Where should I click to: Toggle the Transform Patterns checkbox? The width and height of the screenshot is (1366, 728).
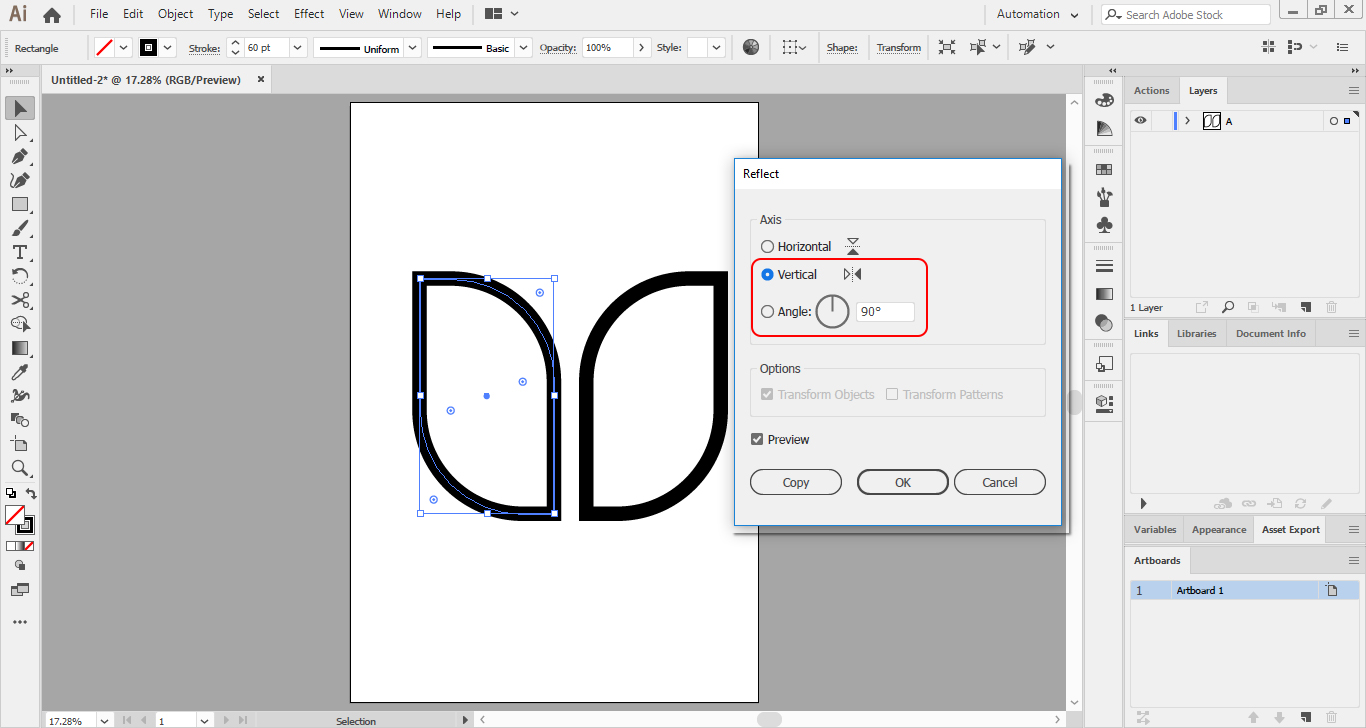[x=892, y=394]
